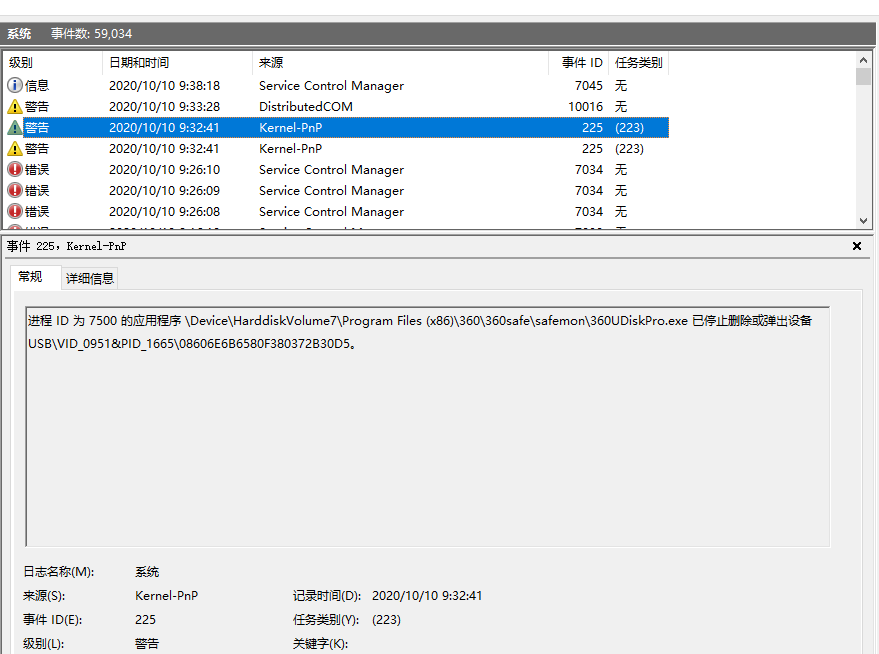Screen dimensions: 879x654
Task: Close the event 225 detail pane
Action: point(856,245)
